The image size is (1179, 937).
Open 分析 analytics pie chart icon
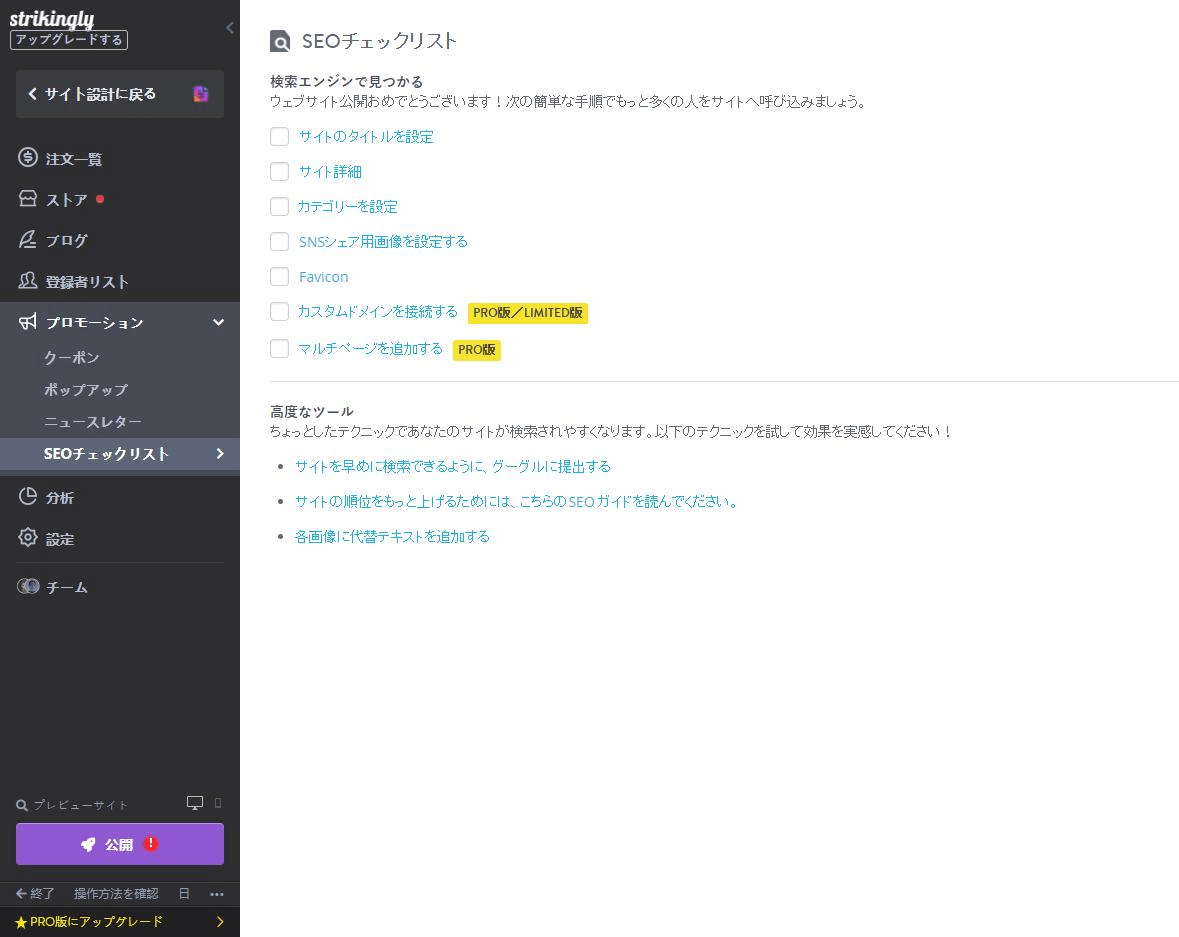(26, 497)
